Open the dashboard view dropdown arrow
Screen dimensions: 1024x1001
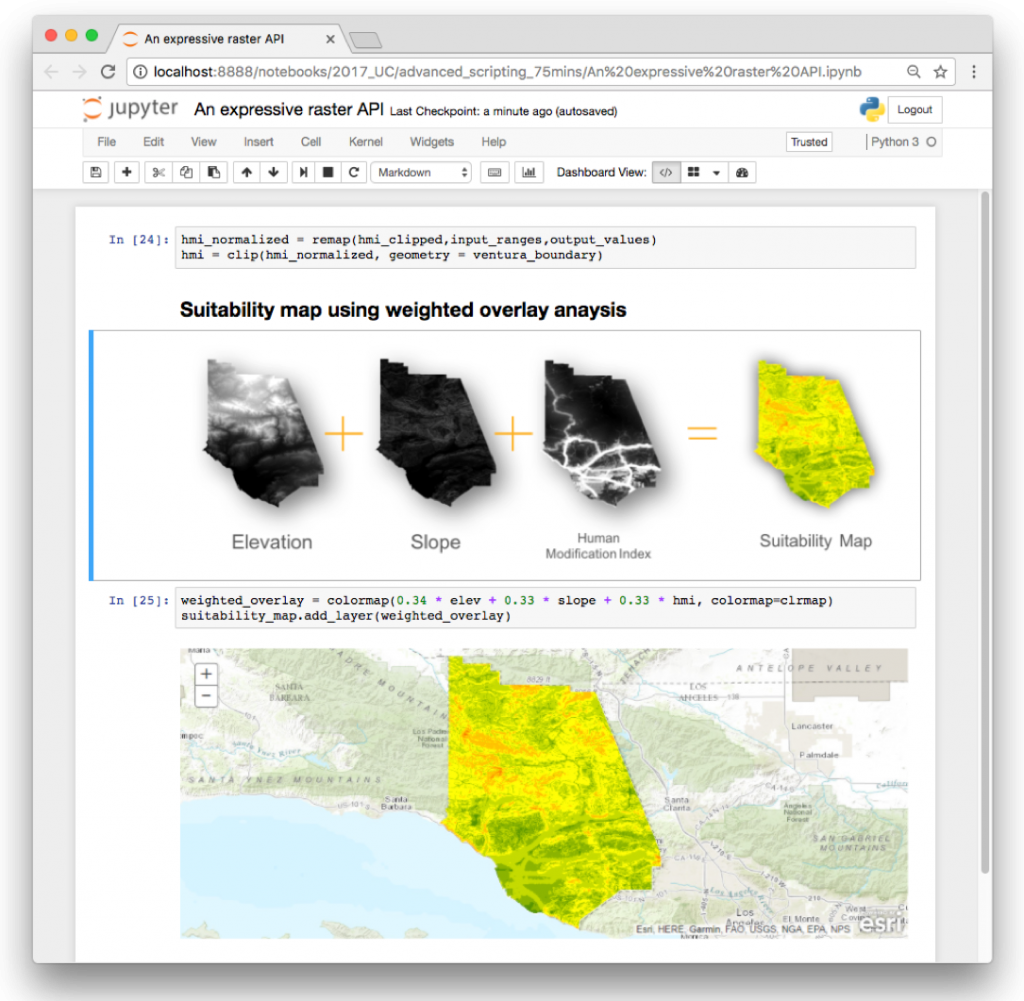[x=717, y=172]
